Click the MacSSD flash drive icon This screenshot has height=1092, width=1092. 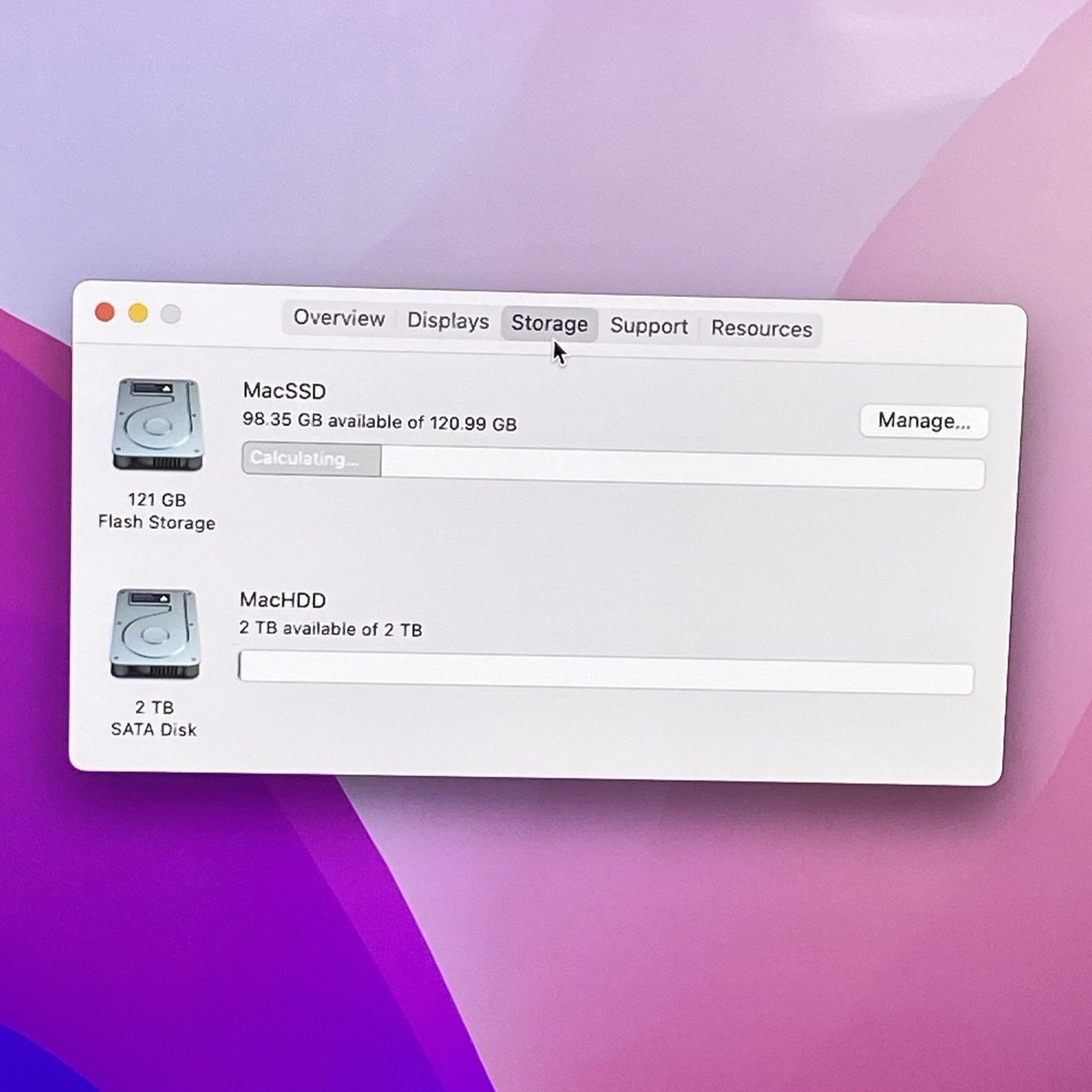click(158, 425)
